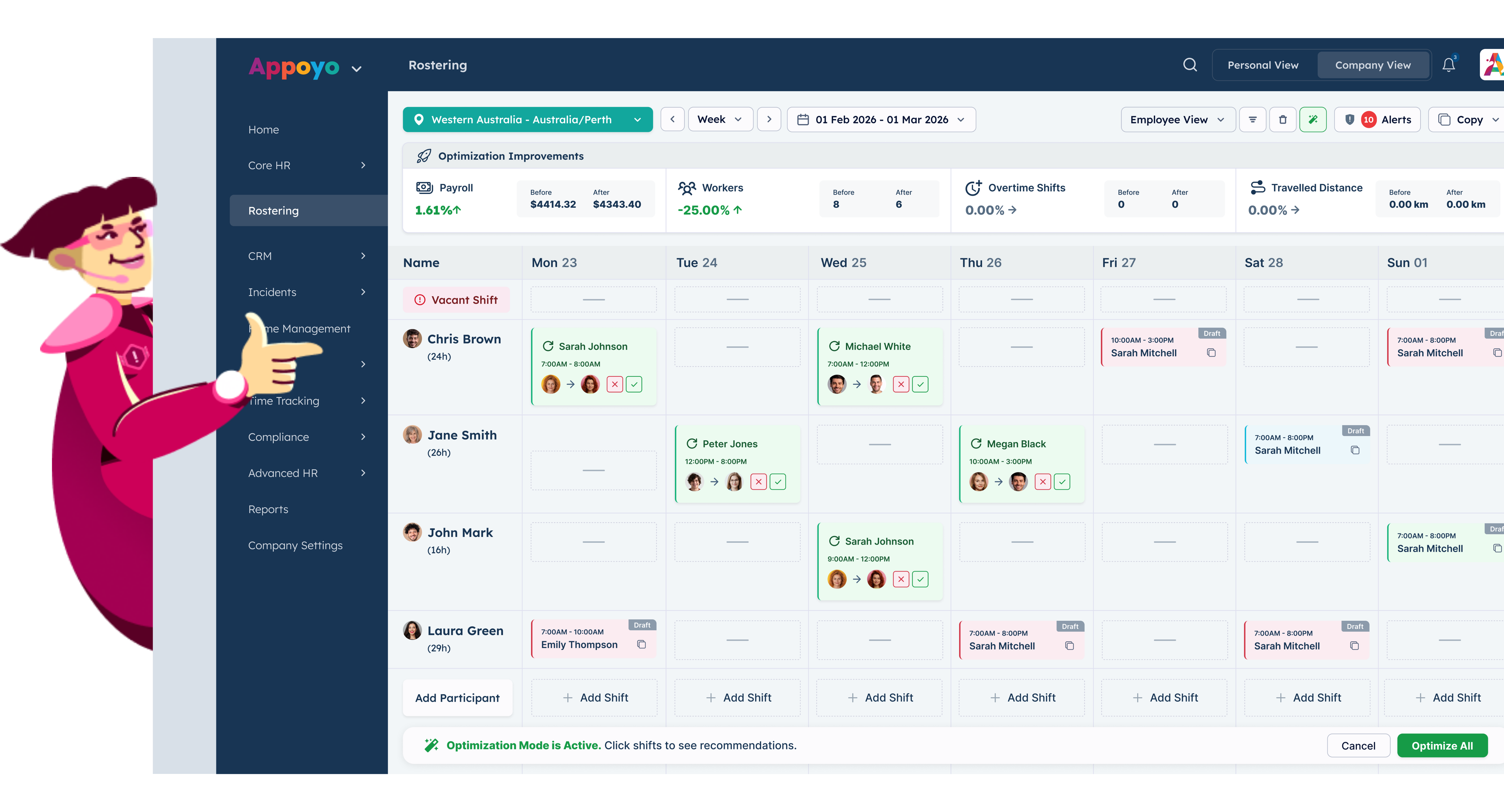Reject the Megan Black 10:00AM - 3:00PM swap

(x=1043, y=482)
